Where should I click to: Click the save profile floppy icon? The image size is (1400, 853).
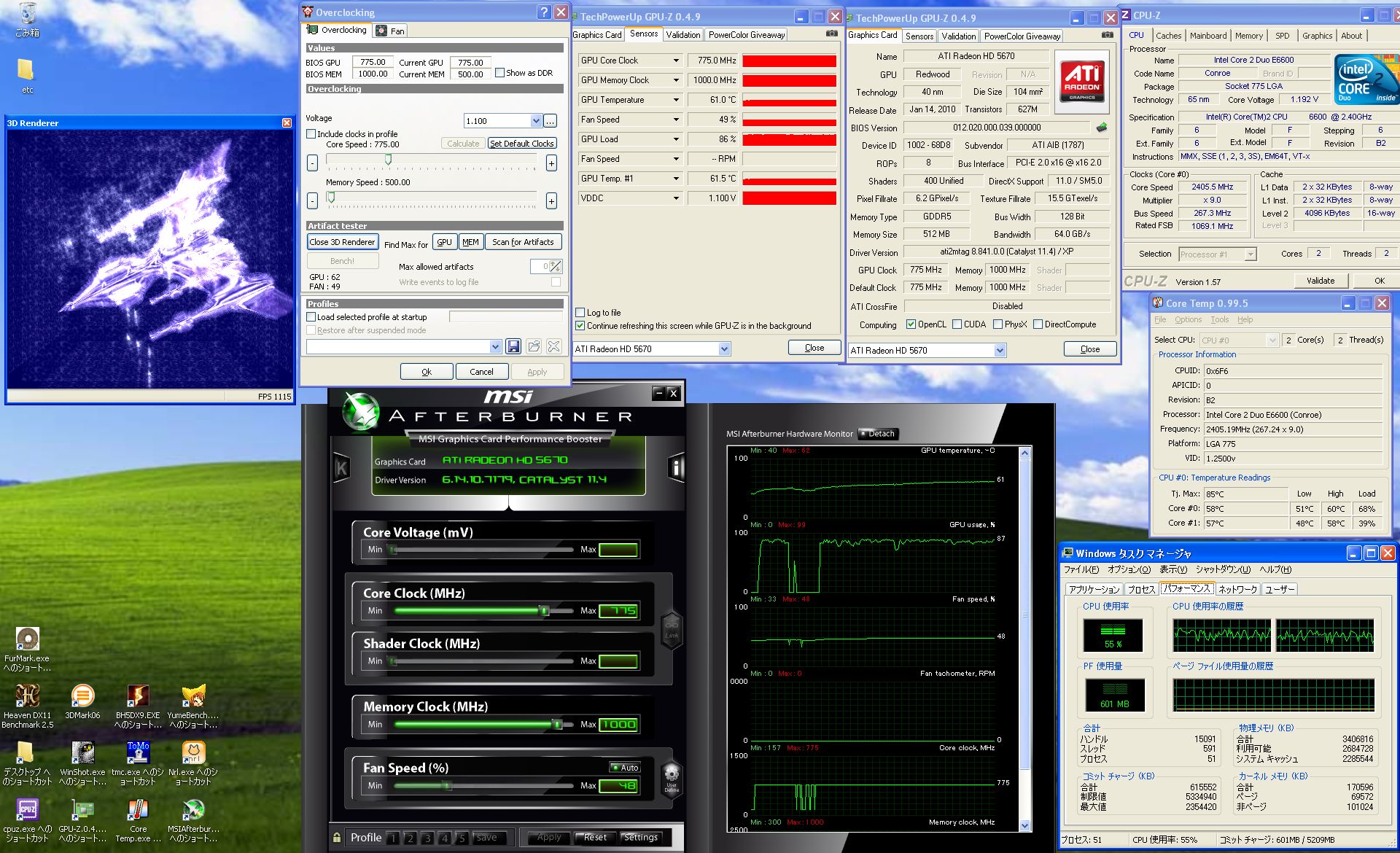[513, 346]
